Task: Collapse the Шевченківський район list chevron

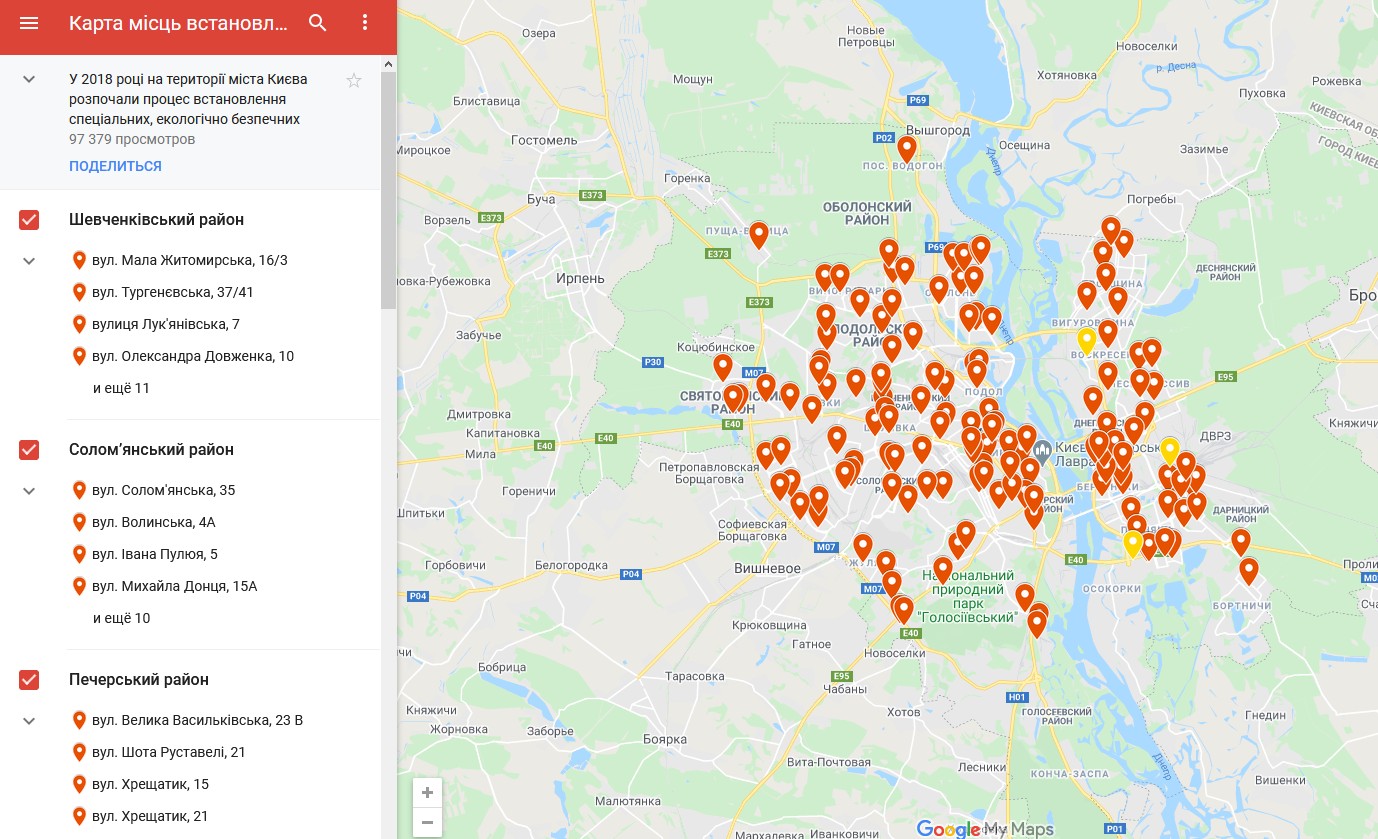Action: 29,261
